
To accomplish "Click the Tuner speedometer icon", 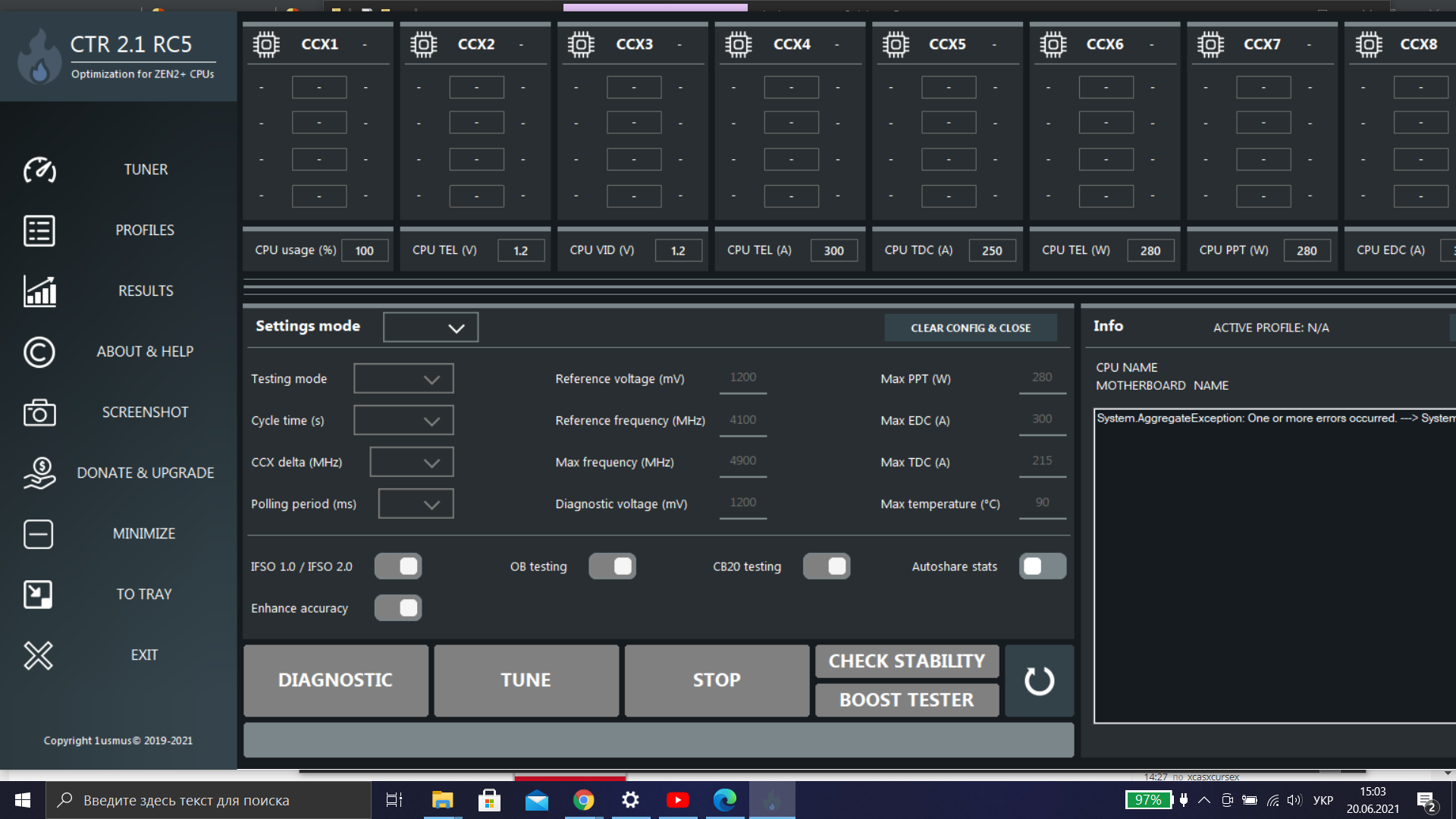I will 39,170.
